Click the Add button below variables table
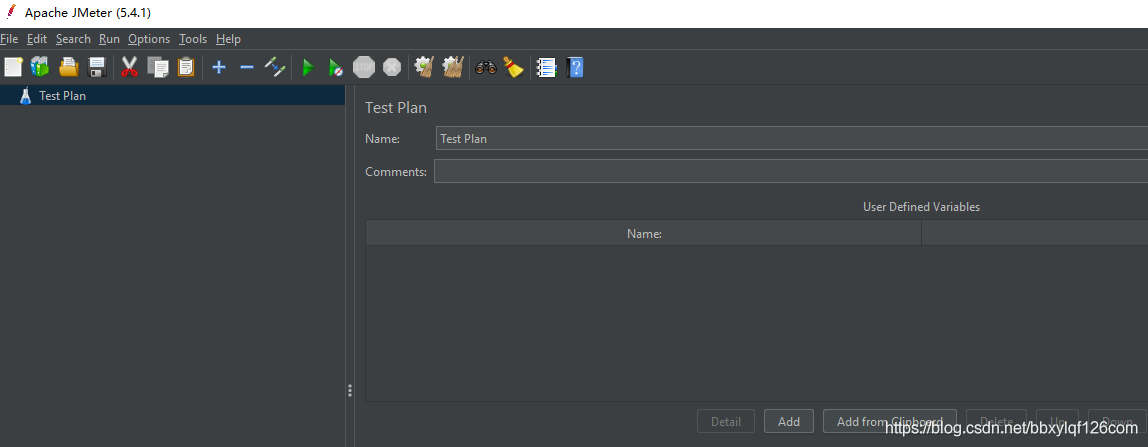 pos(788,422)
